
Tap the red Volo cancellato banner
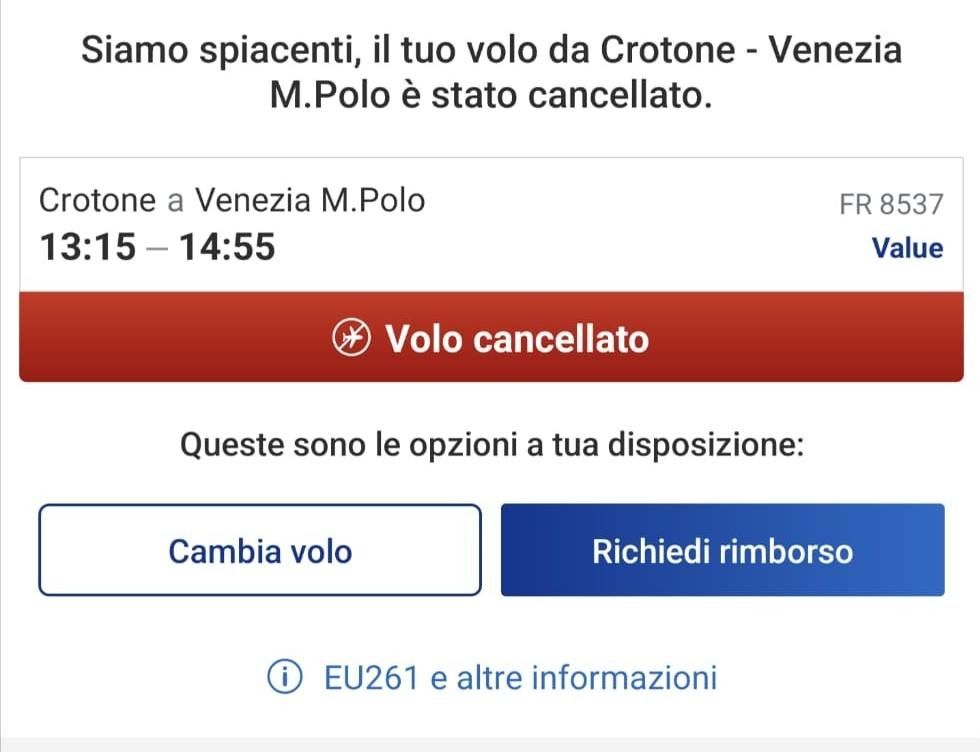490,338
